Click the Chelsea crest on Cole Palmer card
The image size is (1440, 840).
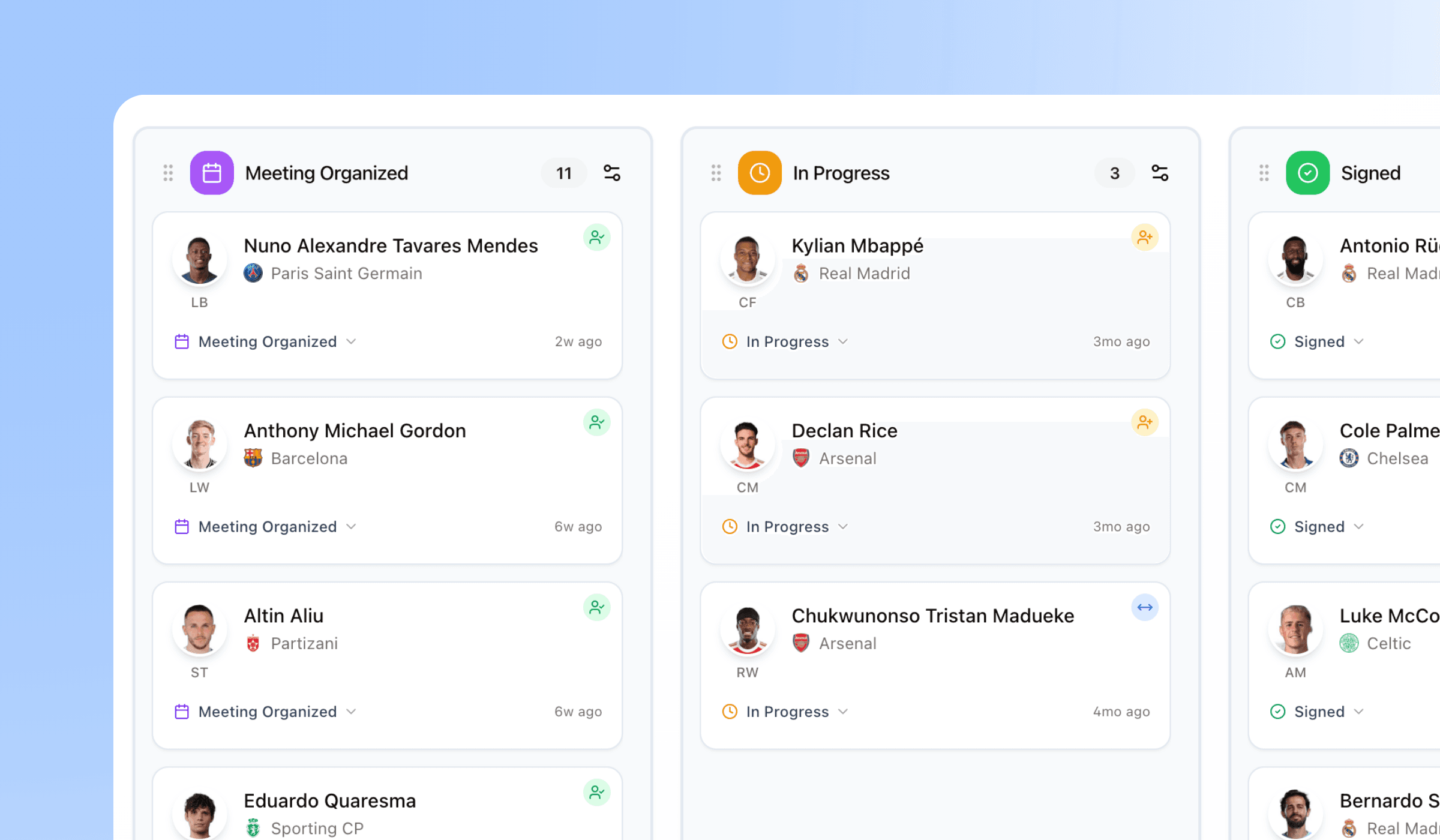[x=1349, y=458]
